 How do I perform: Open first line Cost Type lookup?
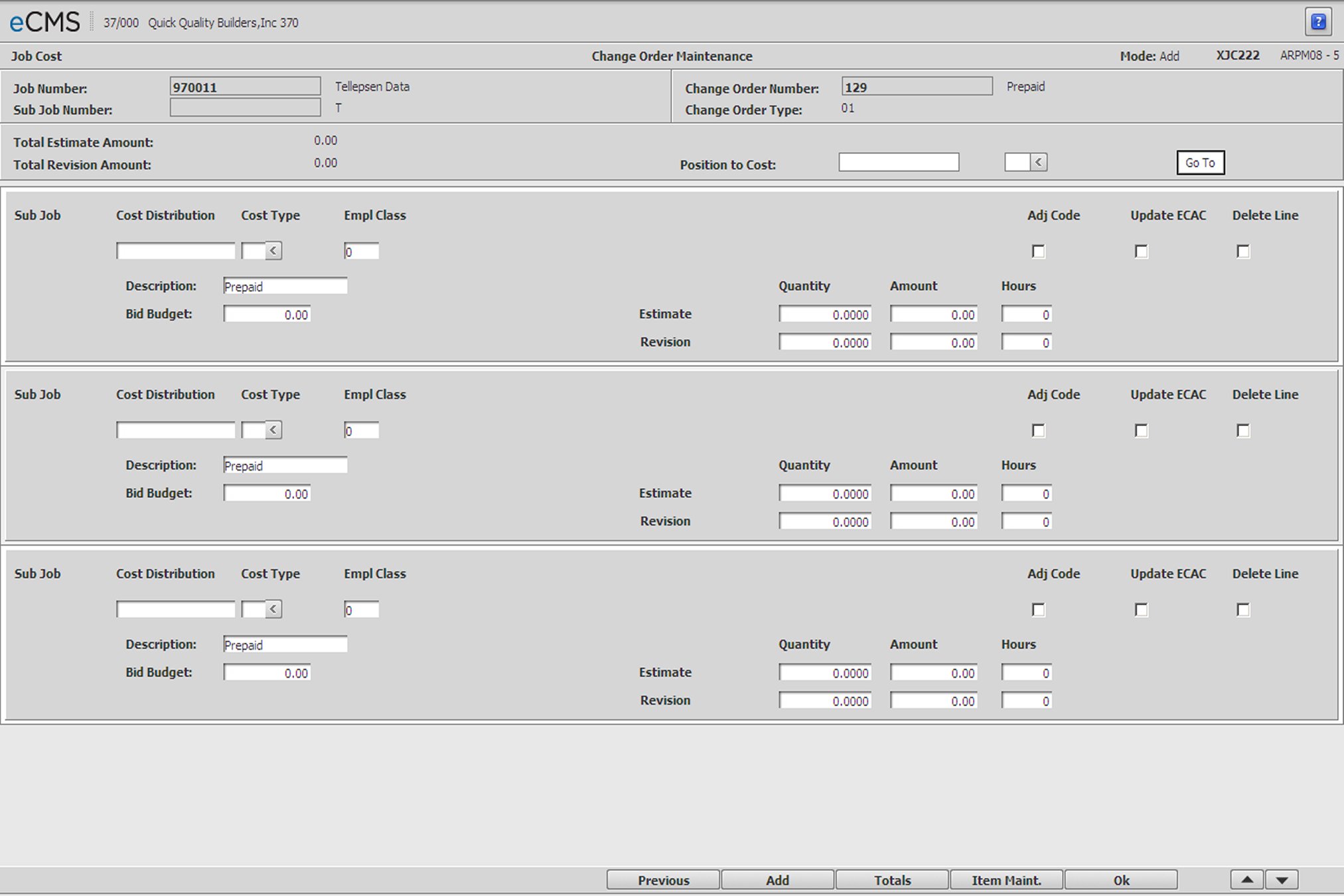click(x=273, y=251)
